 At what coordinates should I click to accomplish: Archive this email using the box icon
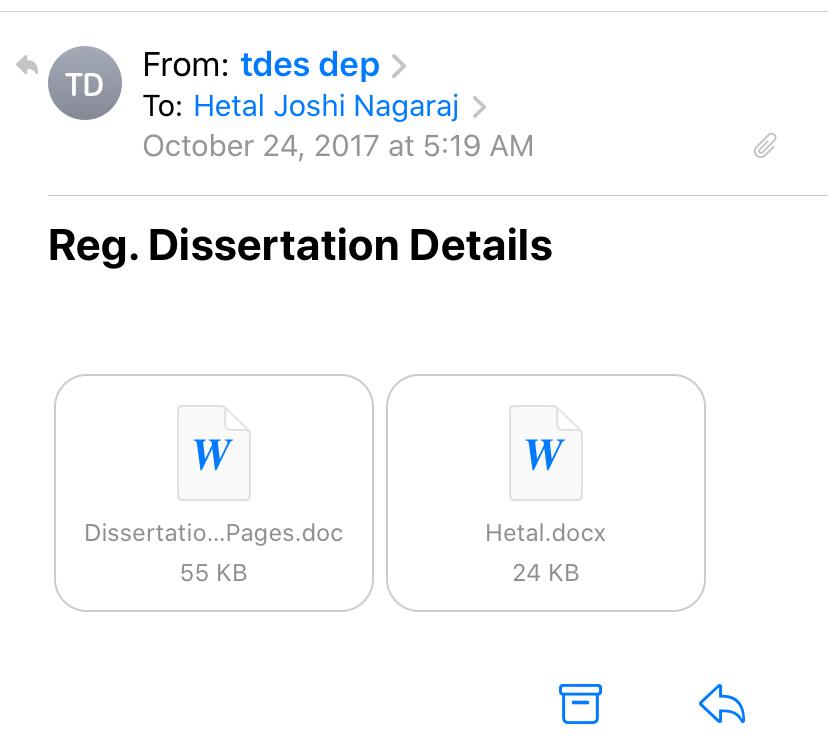pos(580,704)
